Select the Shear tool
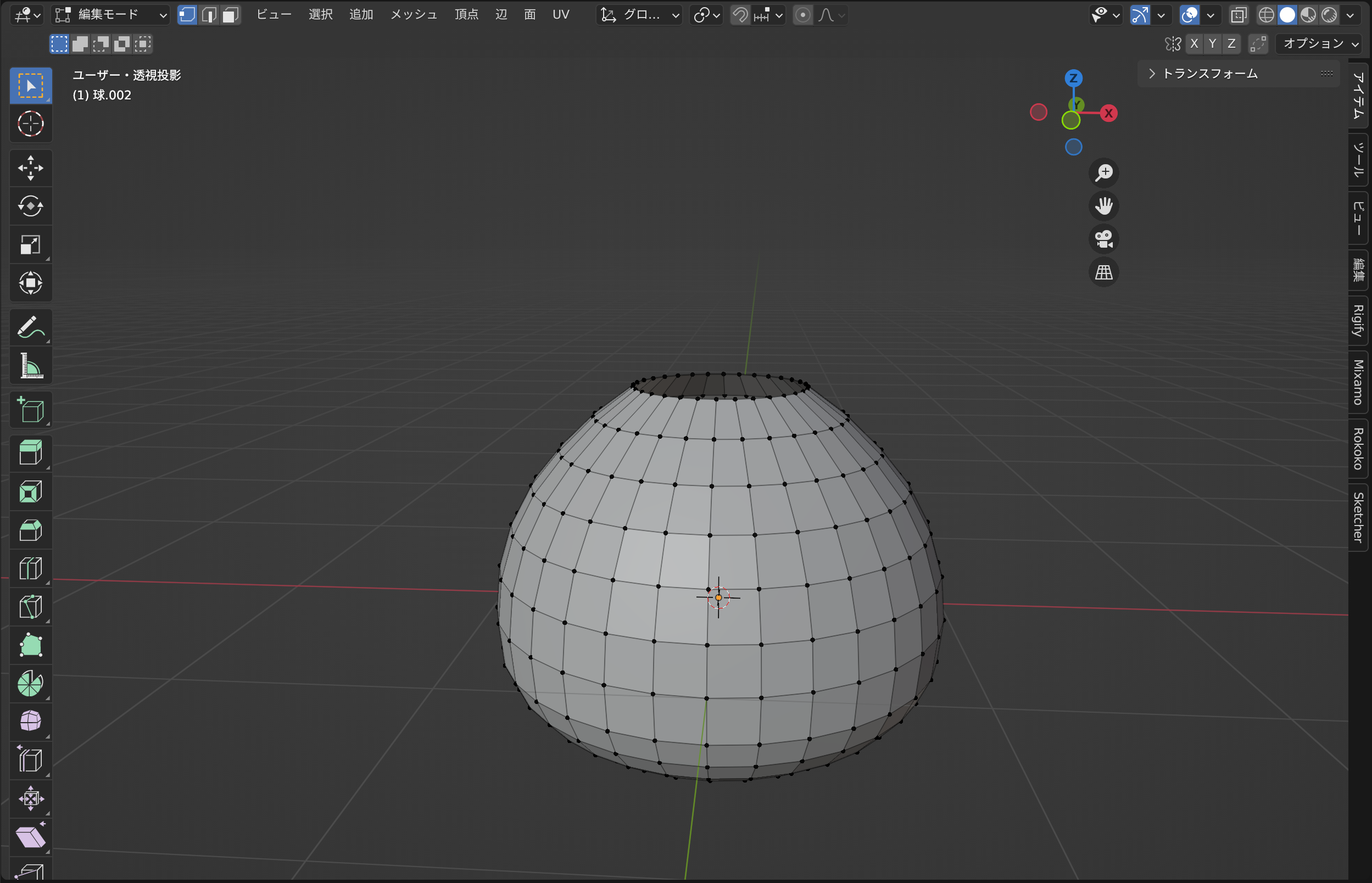 pos(31,837)
